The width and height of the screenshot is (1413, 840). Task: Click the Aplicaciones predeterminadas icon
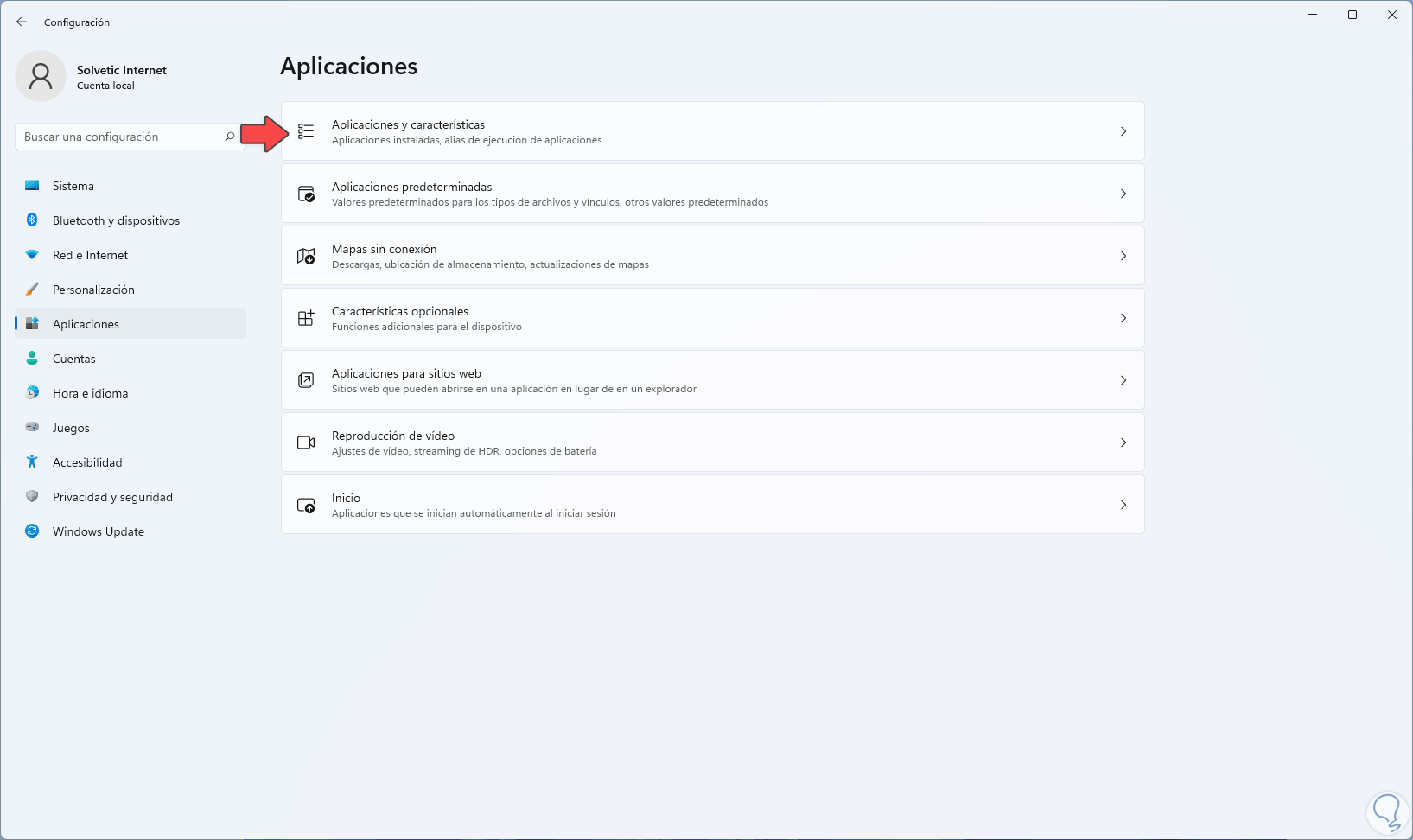coord(306,194)
